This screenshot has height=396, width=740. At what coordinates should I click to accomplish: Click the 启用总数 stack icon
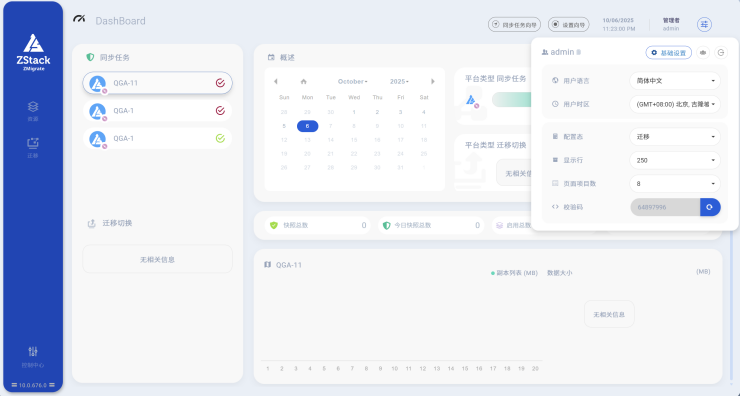click(499, 225)
